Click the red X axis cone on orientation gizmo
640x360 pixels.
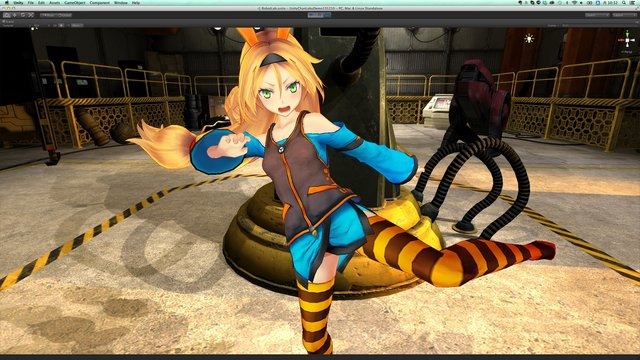620,40
